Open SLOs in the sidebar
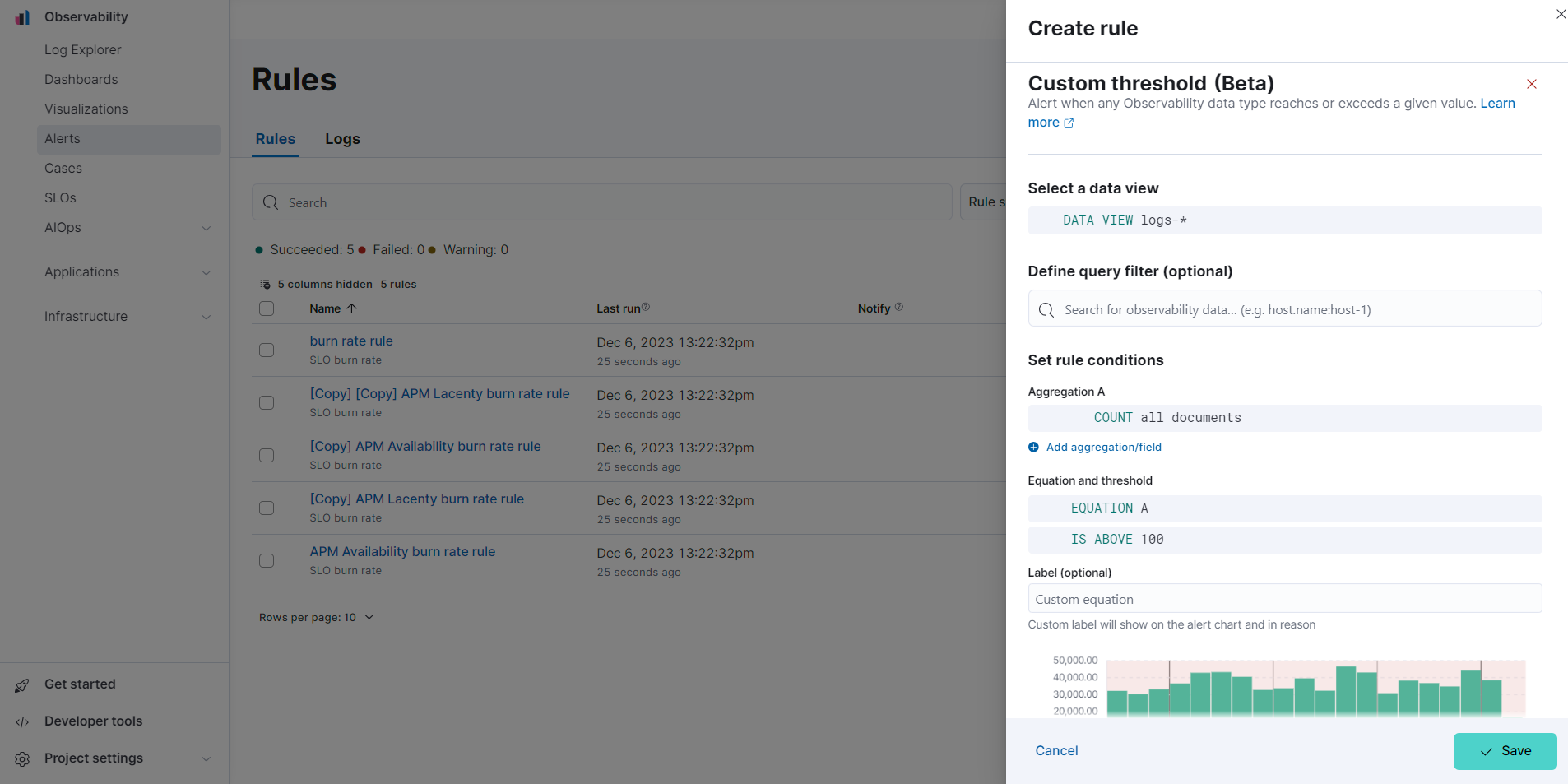The height and width of the screenshot is (784, 1568). (60, 198)
